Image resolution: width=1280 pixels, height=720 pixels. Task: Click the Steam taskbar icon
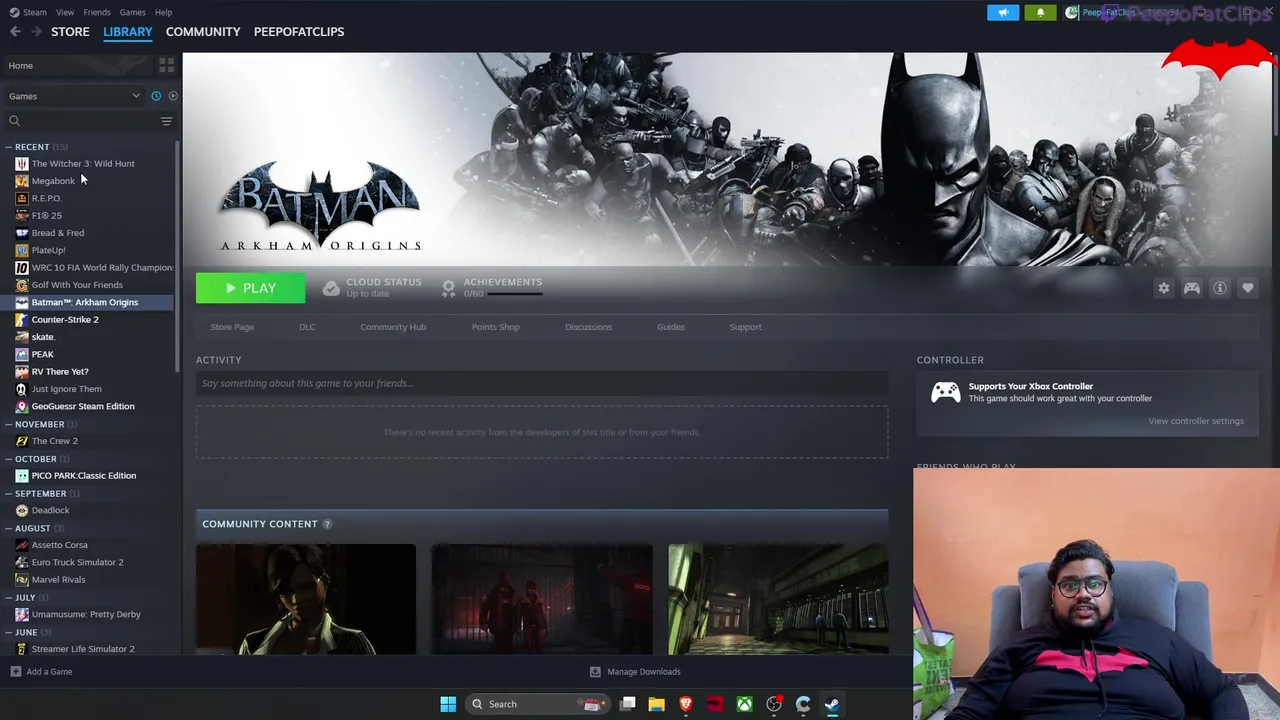[832, 704]
